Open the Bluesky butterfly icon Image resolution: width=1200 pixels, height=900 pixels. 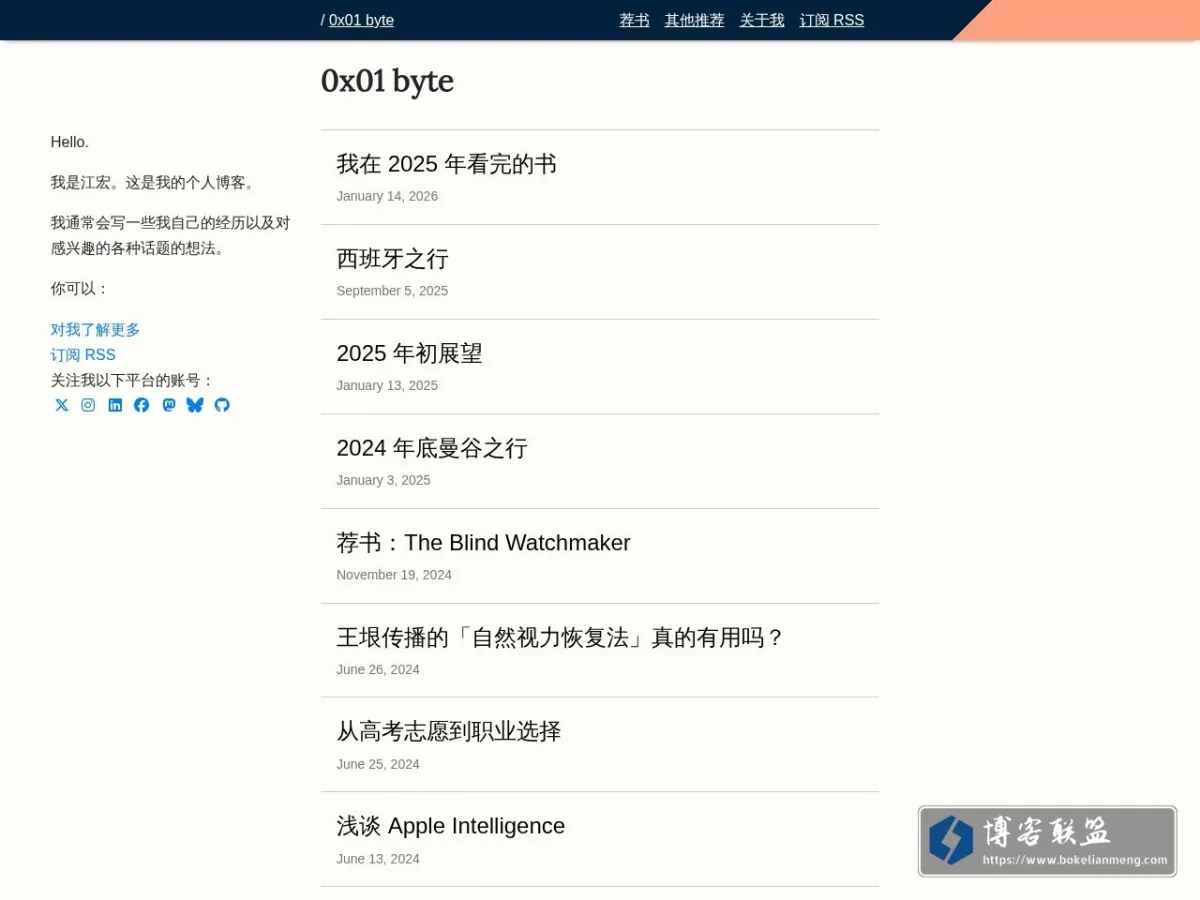[195, 405]
